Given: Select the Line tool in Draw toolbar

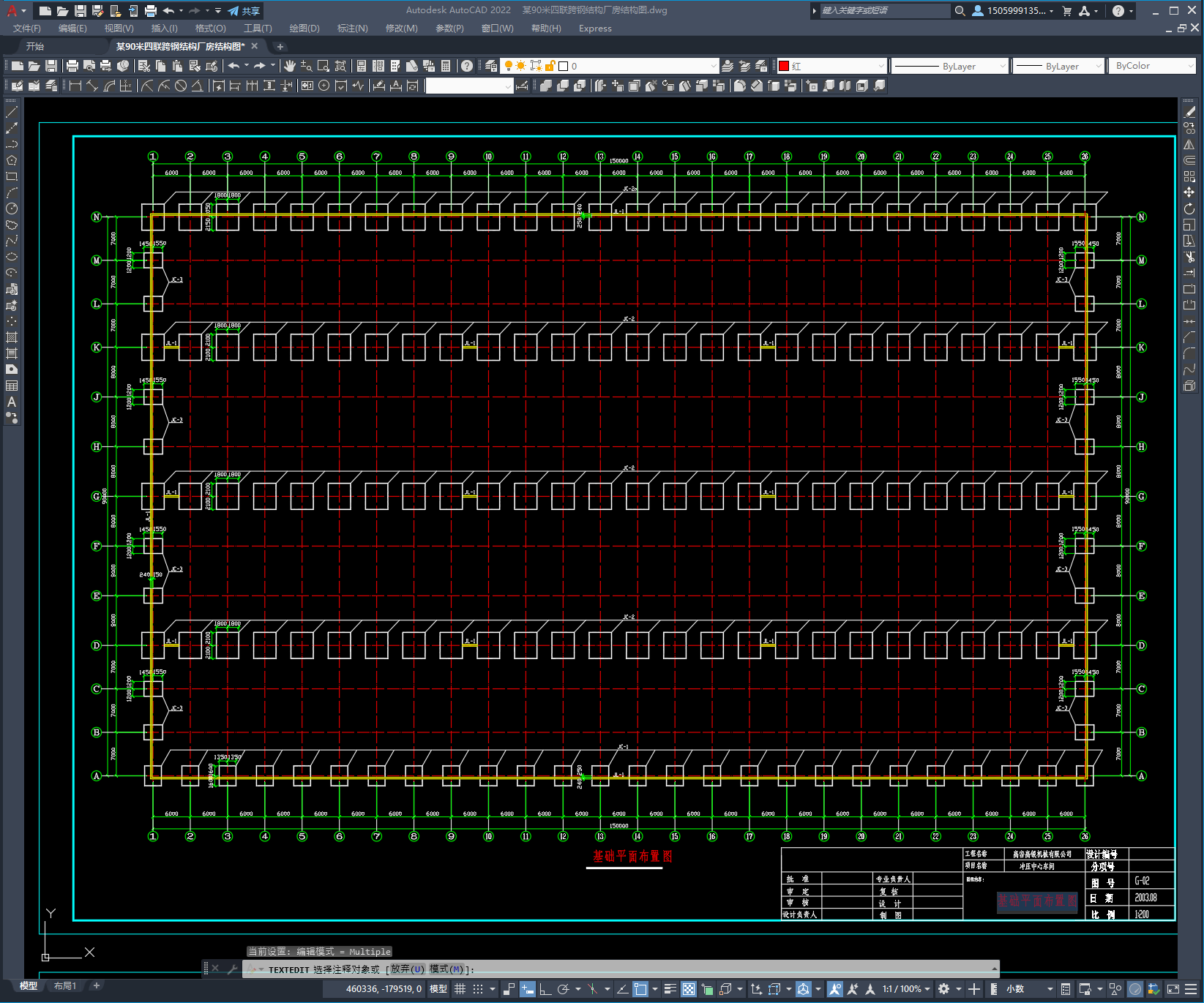Looking at the screenshot, I should (x=12, y=112).
